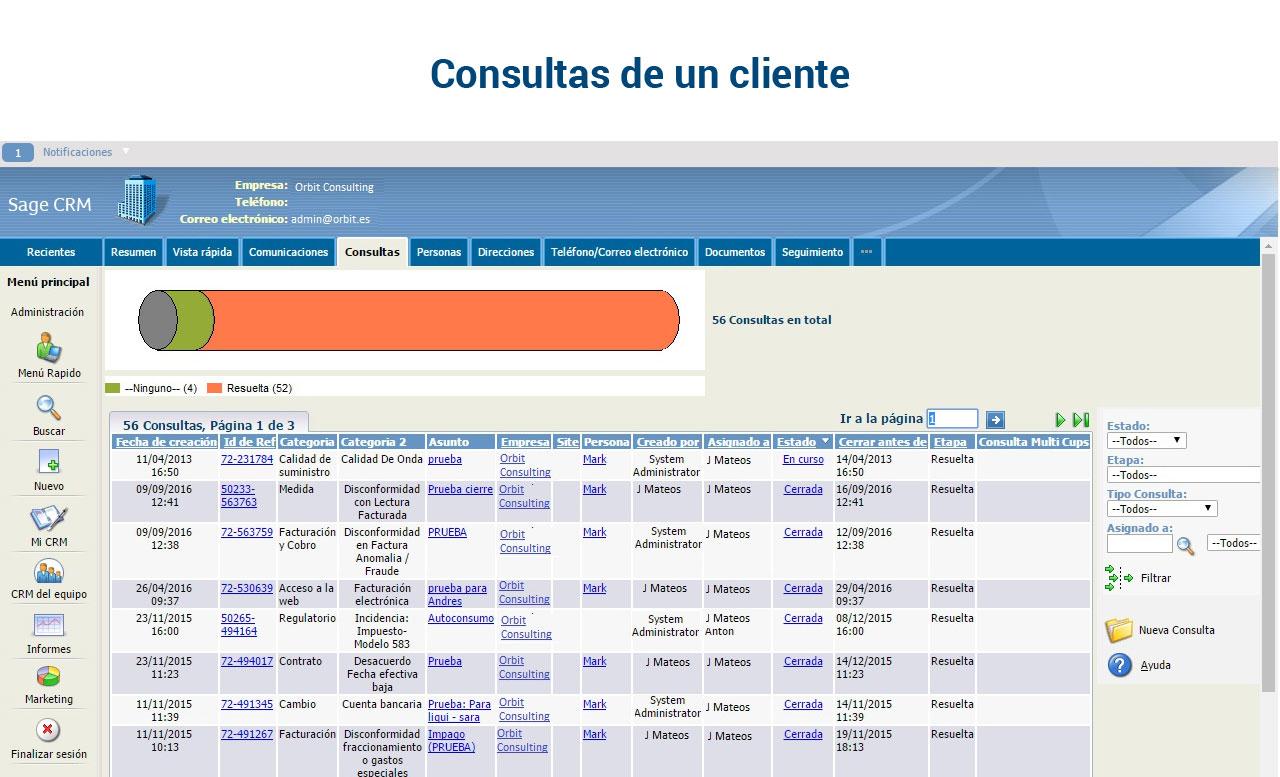Switch to the Seguimiento tab
The height and width of the screenshot is (777, 1280).
click(x=812, y=252)
